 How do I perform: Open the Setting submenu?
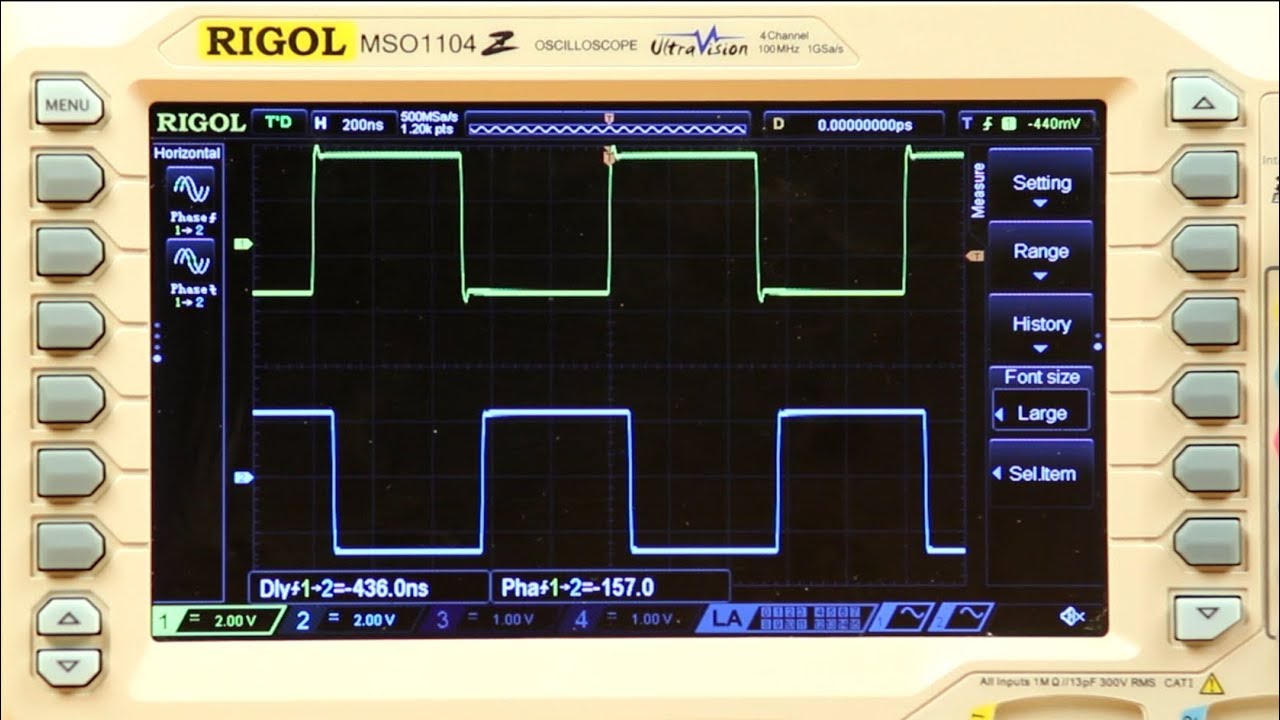pyautogui.click(x=1040, y=184)
